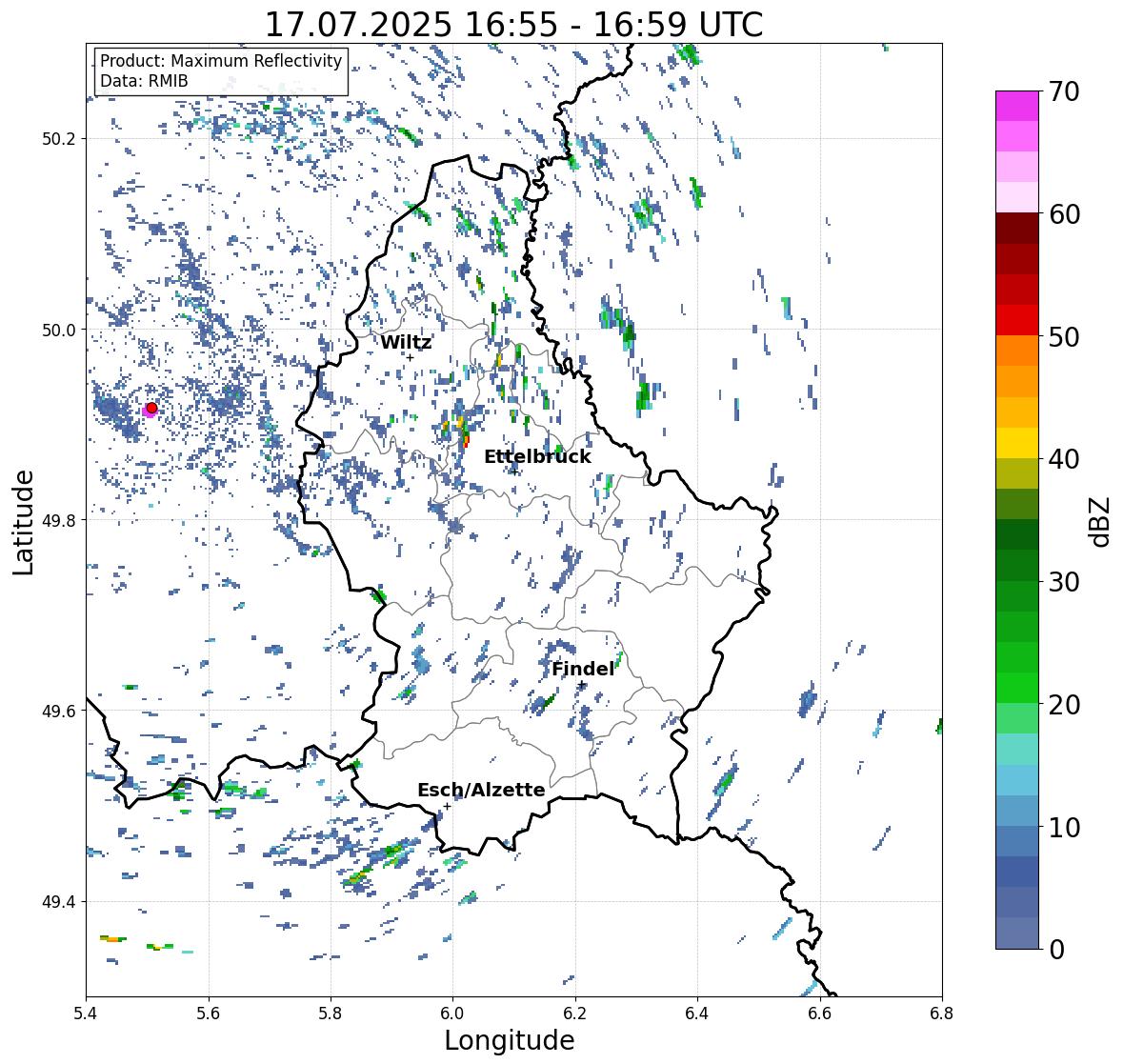Click the title timestamp 17.07.2025 16:55 - 16:59 UTC
This screenshot has width=1123, height=1064.
pyautogui.click(x=513, y=25)
